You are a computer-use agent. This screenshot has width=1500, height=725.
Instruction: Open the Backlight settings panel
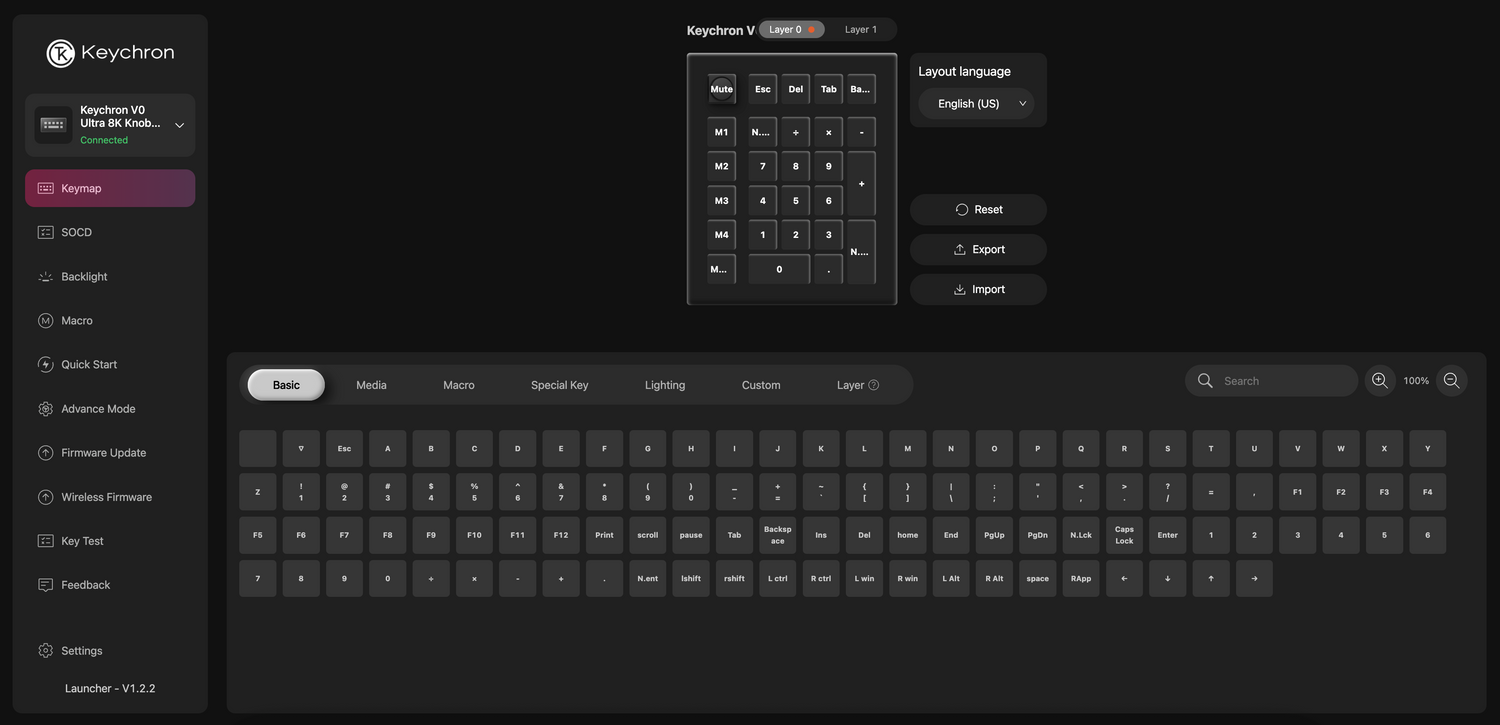point(82,276)
